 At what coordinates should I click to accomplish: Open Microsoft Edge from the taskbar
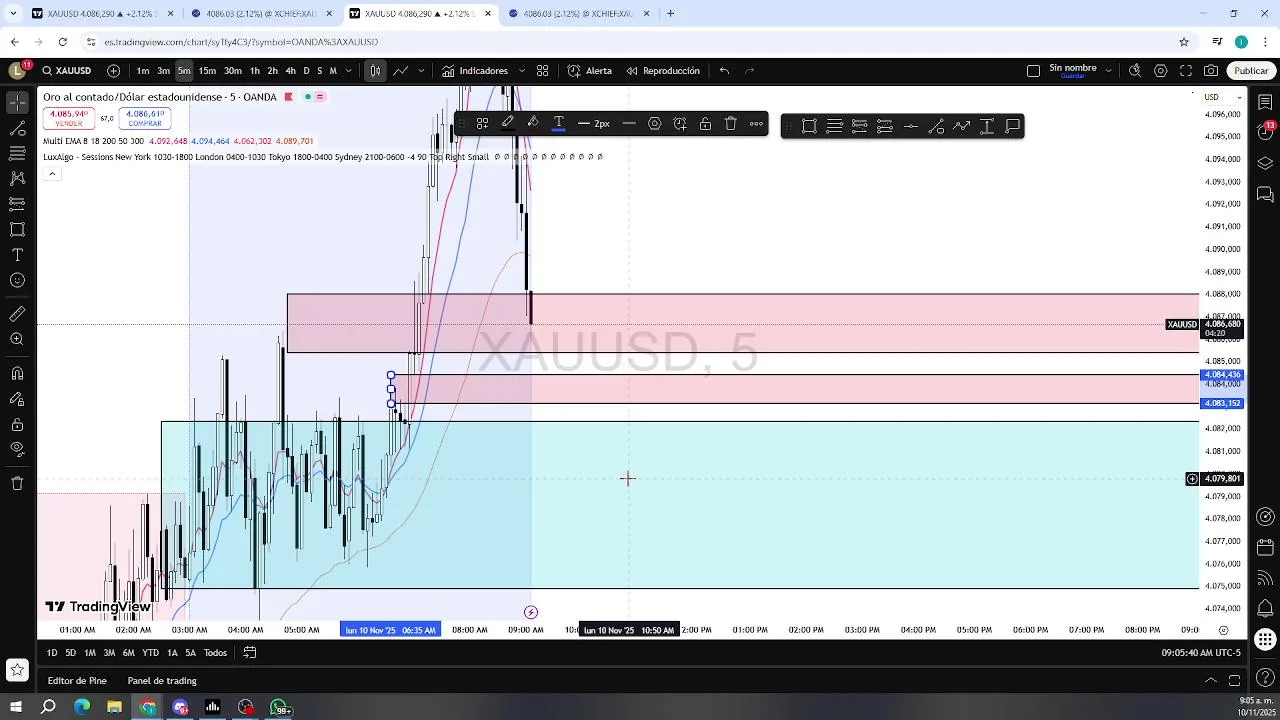coord(82,708)
